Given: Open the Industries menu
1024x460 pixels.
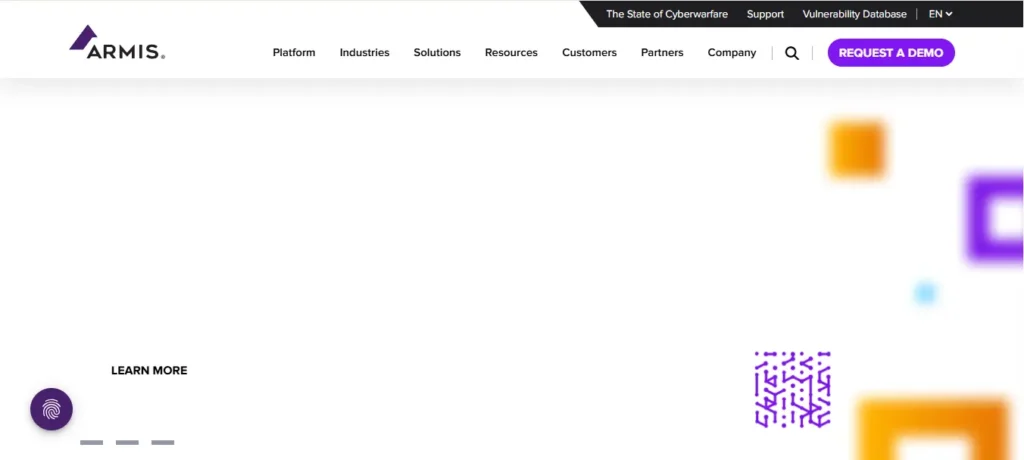Looking at the screenshot, I should coord(364,53).
